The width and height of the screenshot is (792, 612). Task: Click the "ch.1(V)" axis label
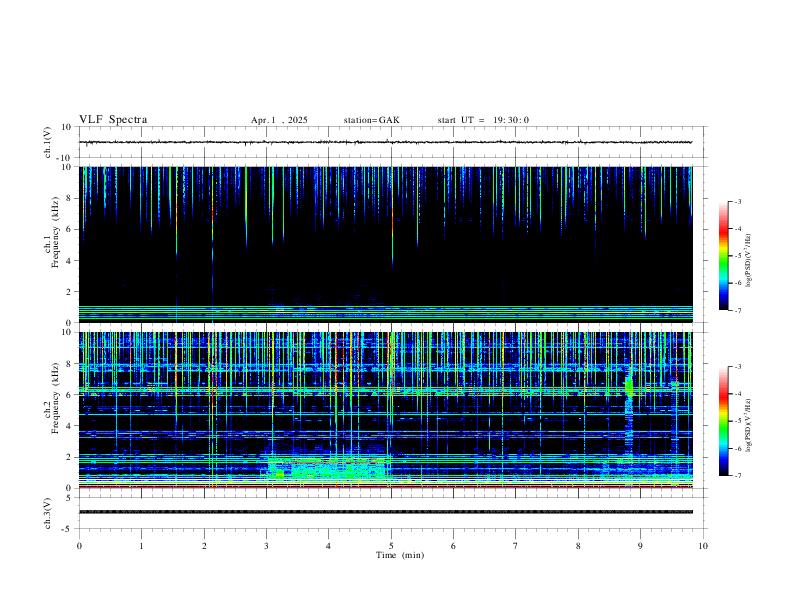point(48,142)
